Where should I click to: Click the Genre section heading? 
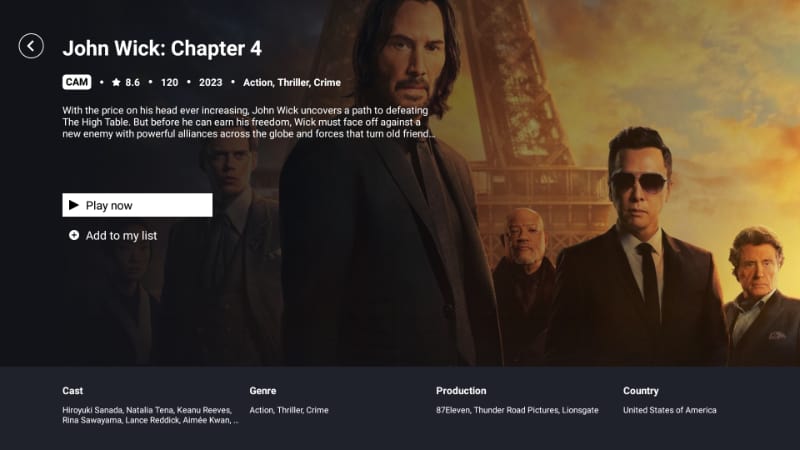click(263, 391)
